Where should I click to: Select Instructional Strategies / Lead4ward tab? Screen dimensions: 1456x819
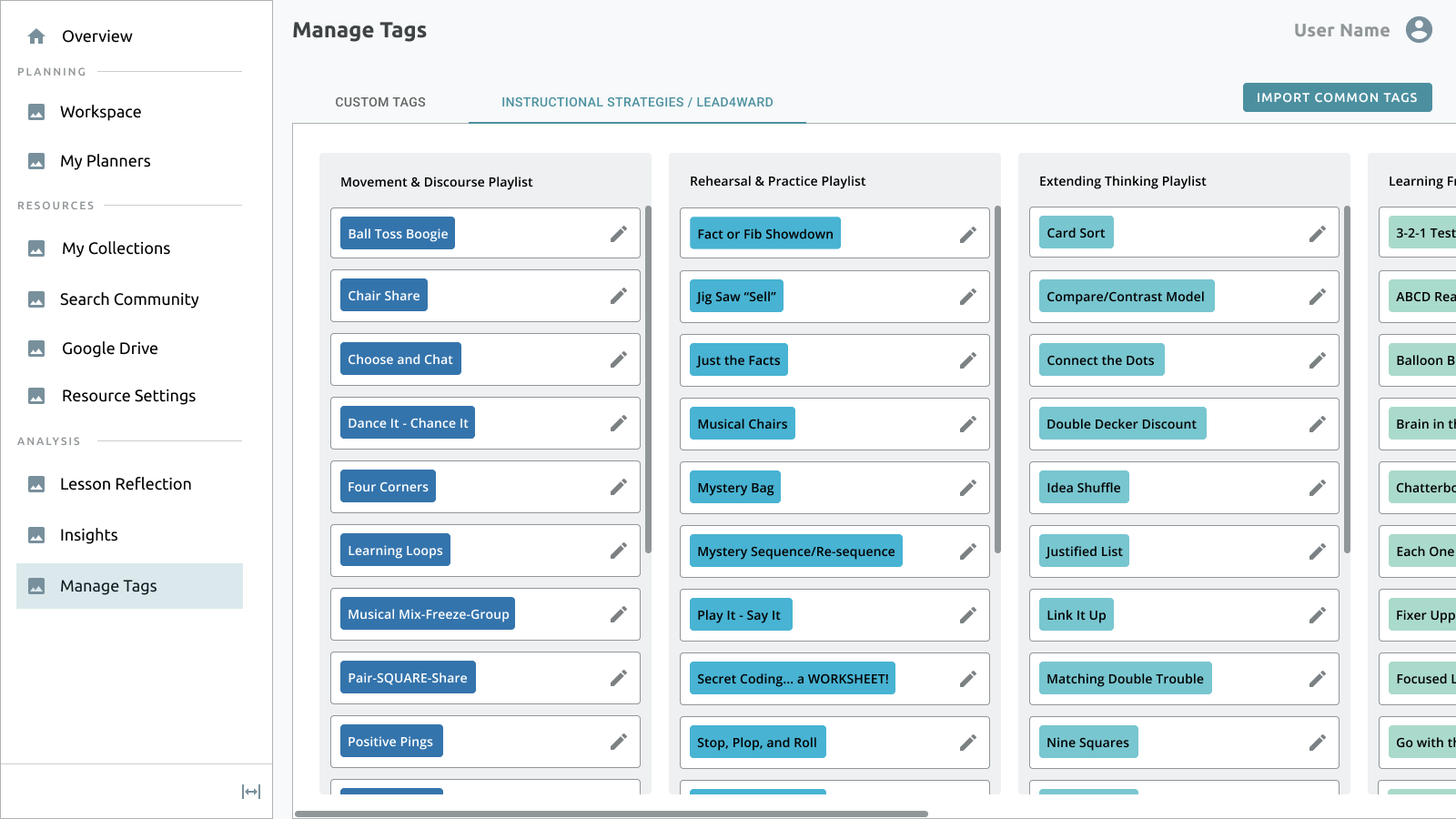[637, 102]
